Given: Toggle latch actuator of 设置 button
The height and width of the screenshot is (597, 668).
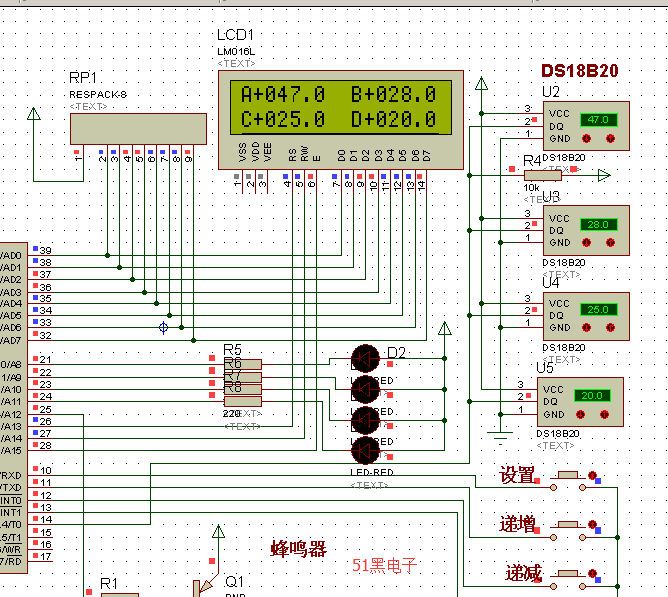Looking at the screenshot, I should coord(592,475).
